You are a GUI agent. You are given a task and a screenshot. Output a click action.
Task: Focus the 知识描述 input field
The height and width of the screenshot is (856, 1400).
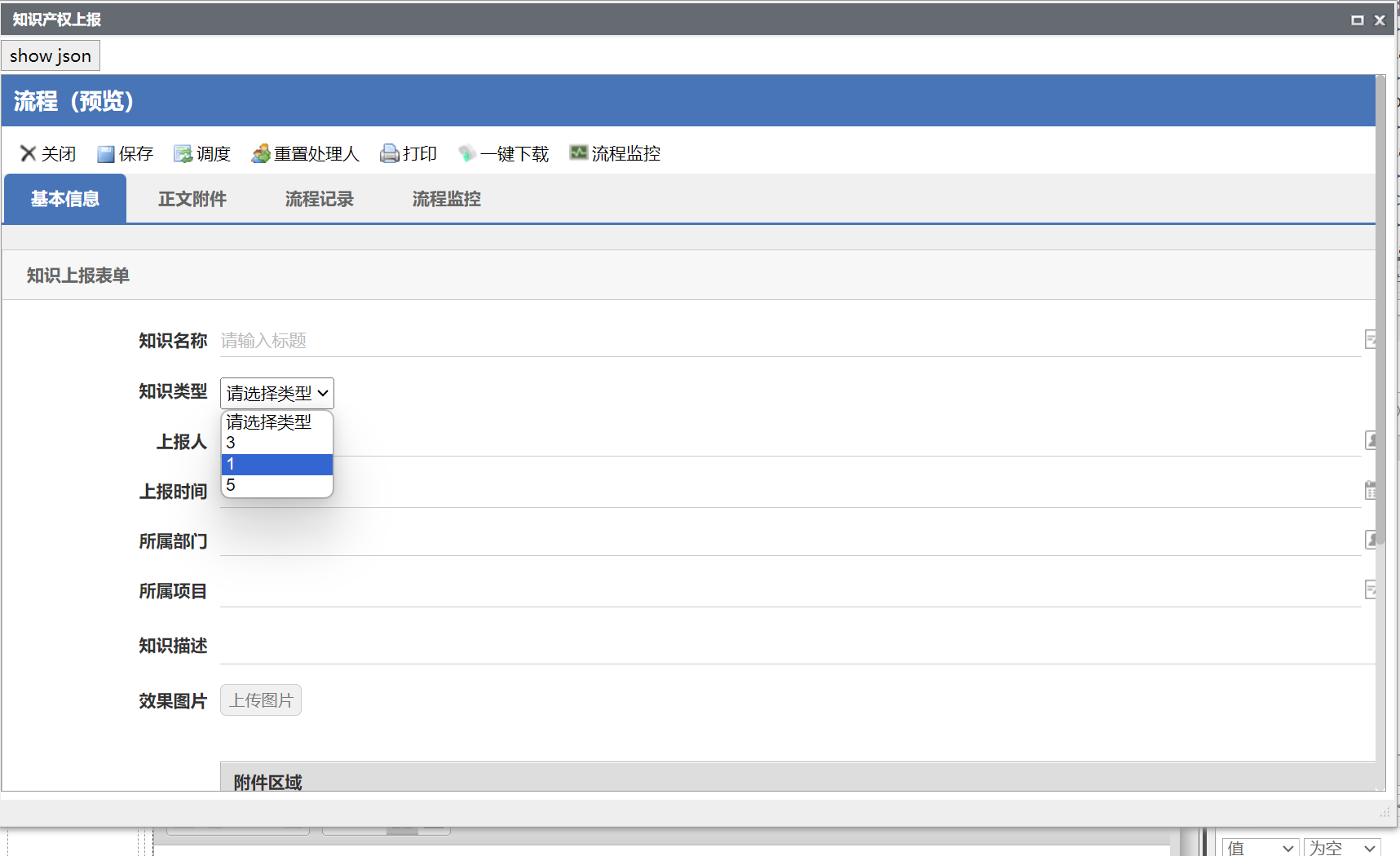(797, 646)
